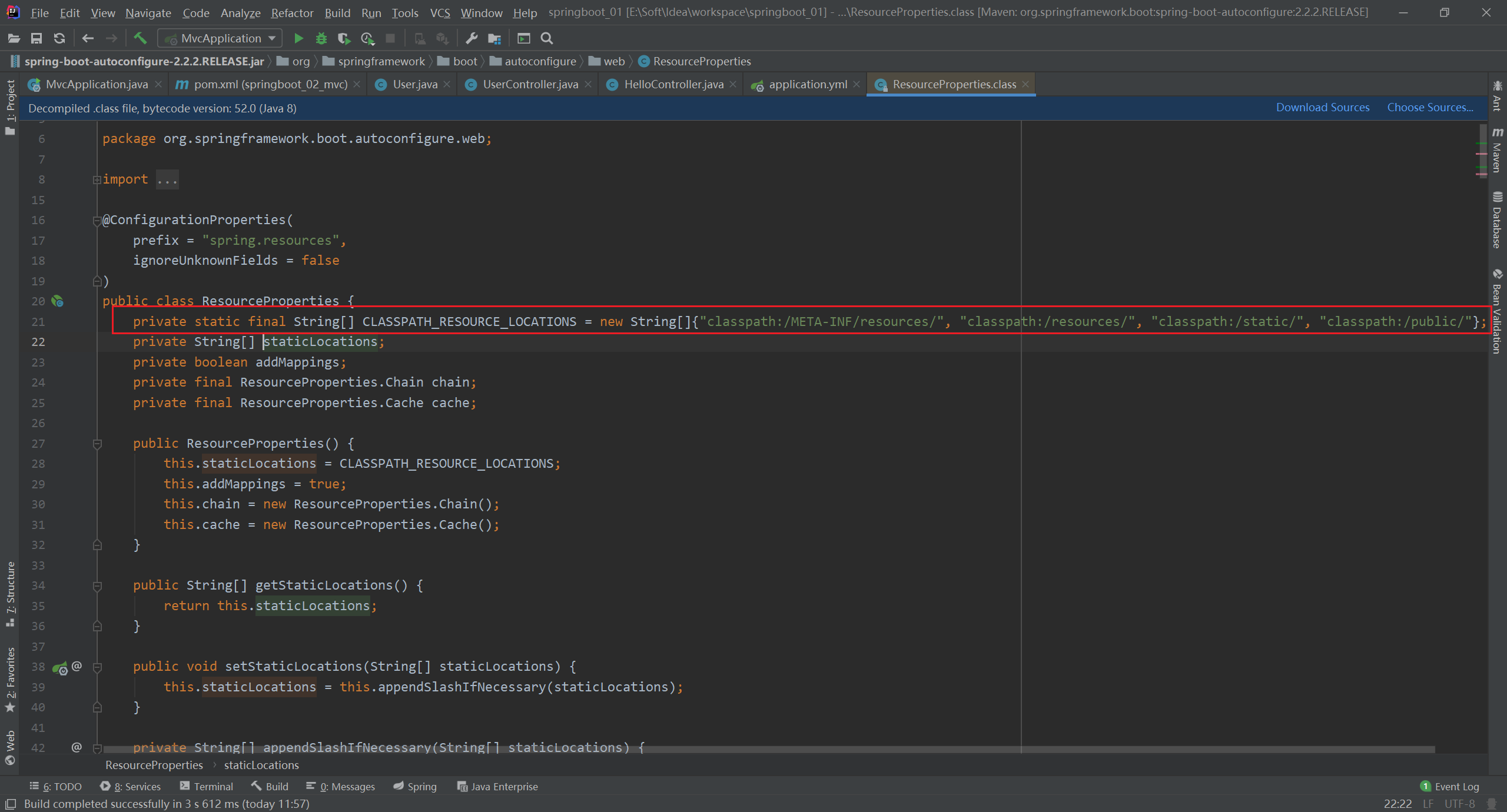
Task: Collapse the @ConfigurationProperties annotation fold
Action: coord(97,221)
